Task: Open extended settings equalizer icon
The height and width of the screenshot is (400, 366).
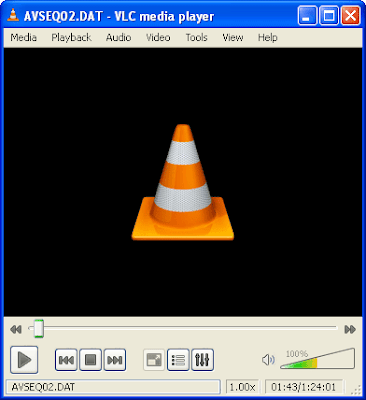Action: coord(202,360)
